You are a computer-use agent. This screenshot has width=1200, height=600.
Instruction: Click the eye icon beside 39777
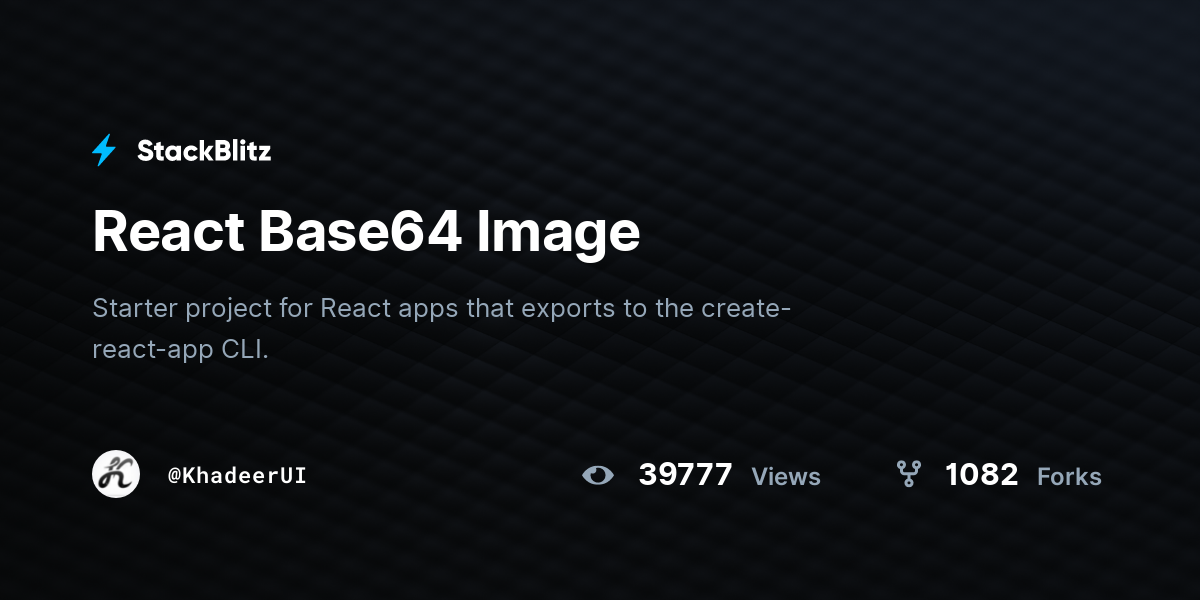tap(598, 475)
